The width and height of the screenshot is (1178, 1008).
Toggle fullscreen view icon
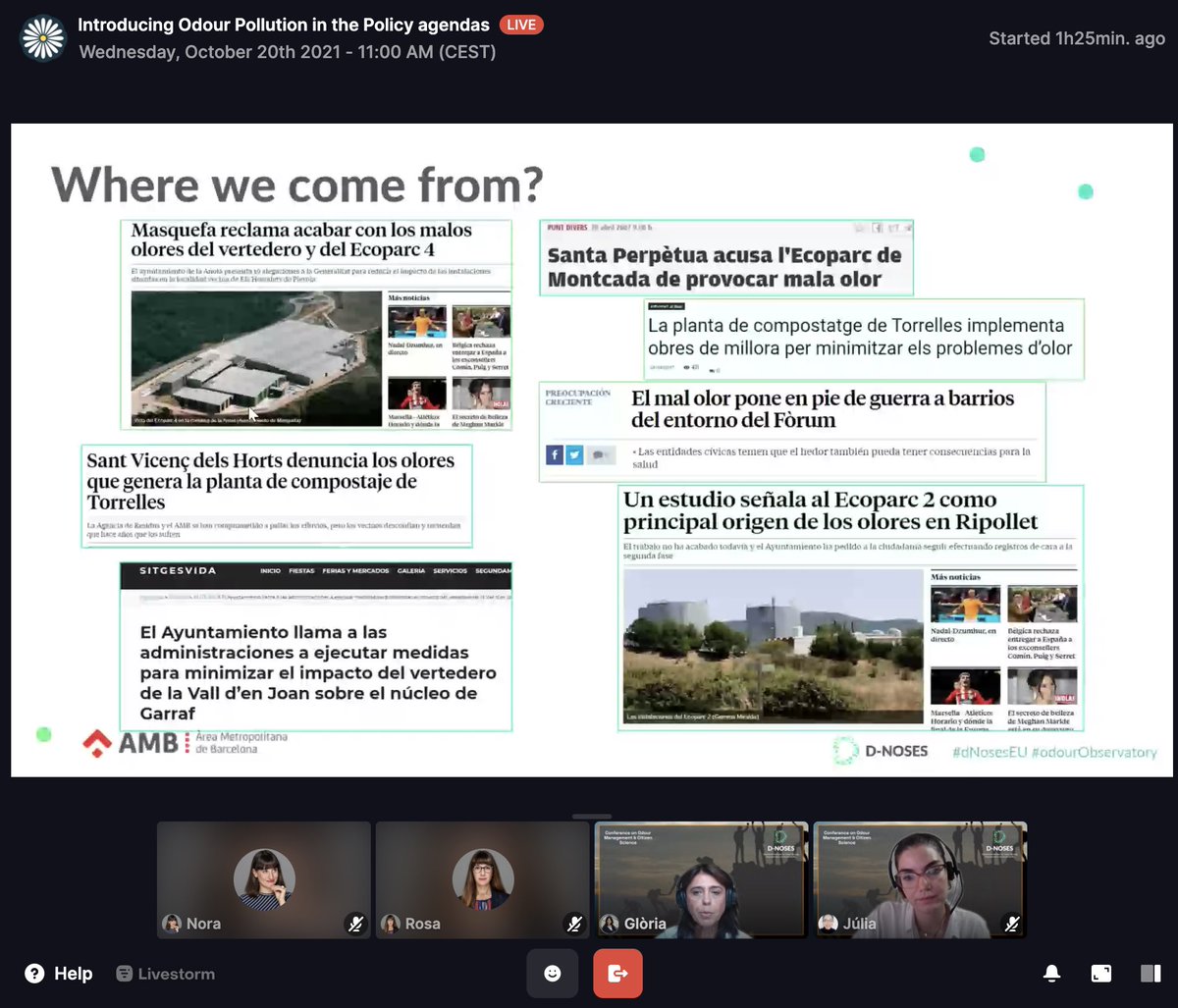(x=1101, y=974)
